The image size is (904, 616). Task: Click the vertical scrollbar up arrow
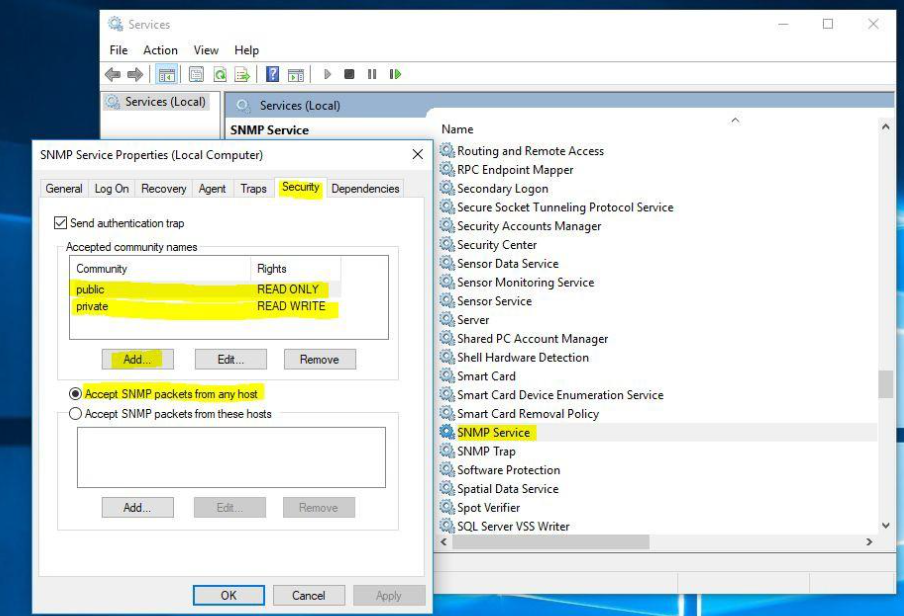pos(886,126)
